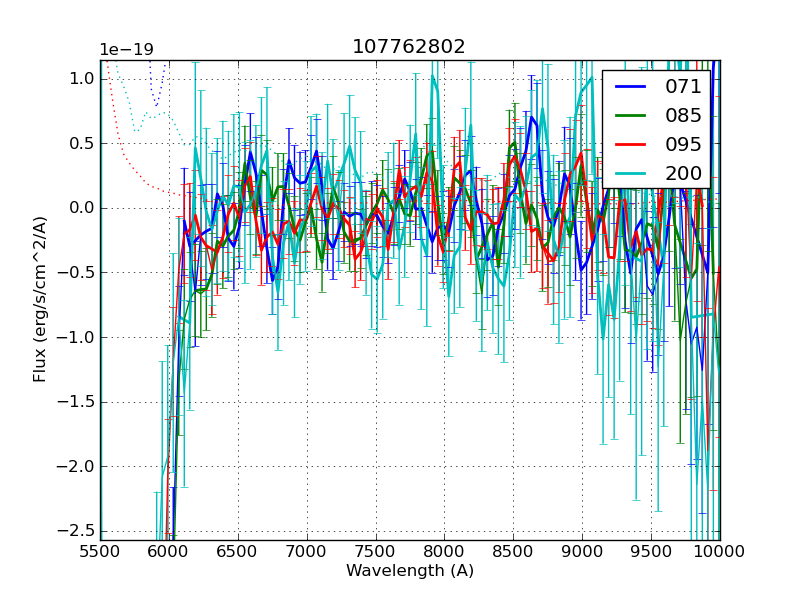Click the Flux (erg/s/cm^2/A) axis label
Screen dimensions: 800x600
[40, 300]
